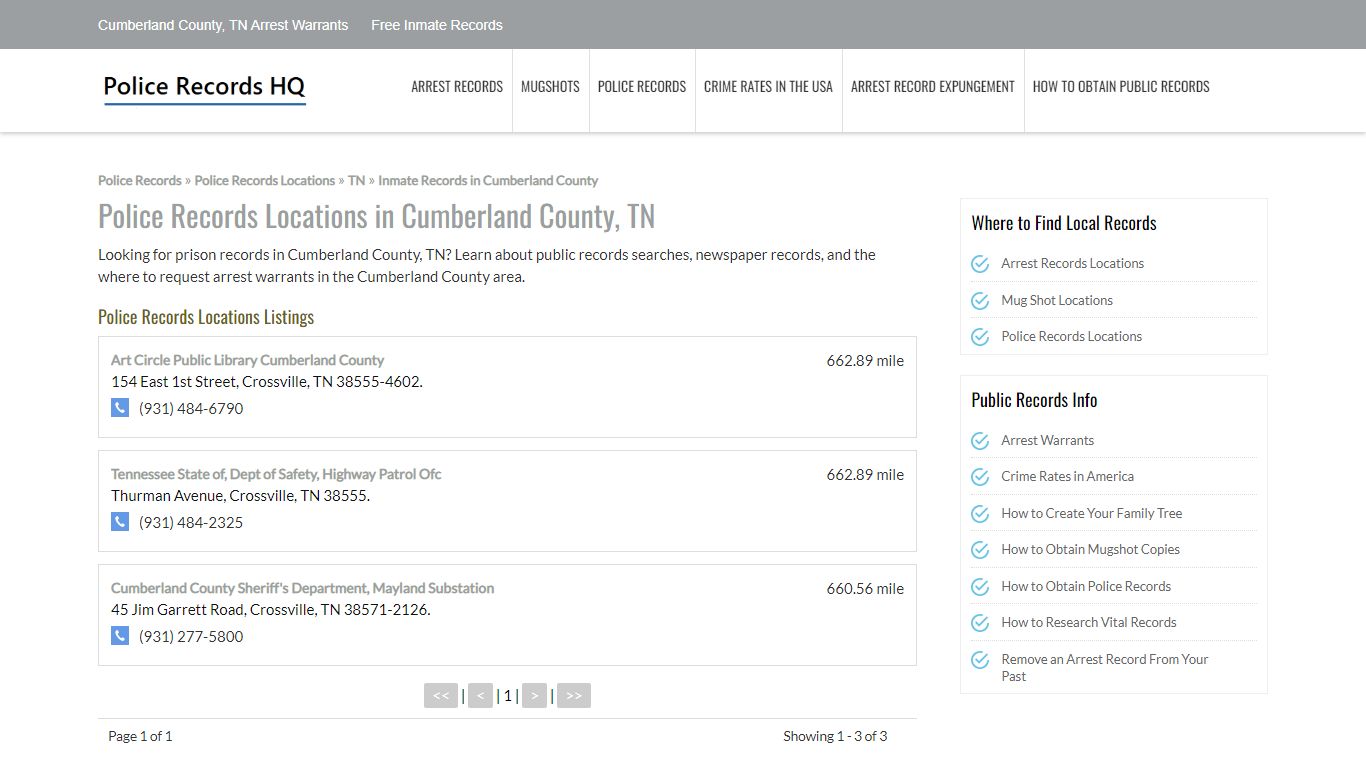Click checkmark icon beside How to Obtain Mugshot Copies
The image size is (1366, 768).
pos(980,550)
